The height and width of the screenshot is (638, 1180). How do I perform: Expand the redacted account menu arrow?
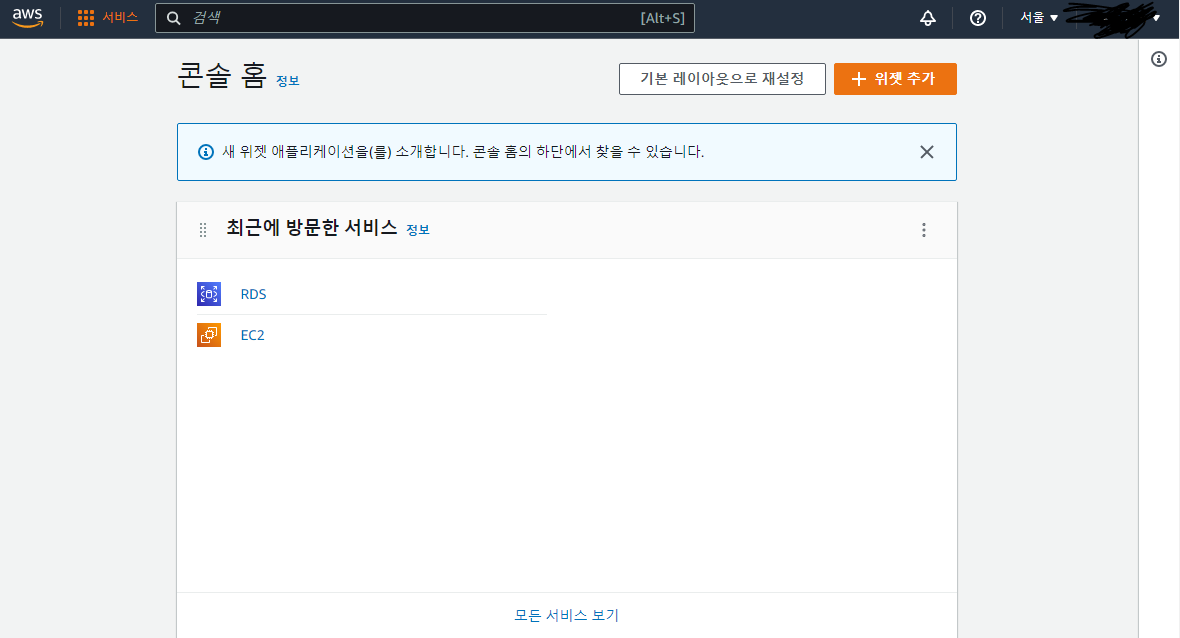coord(1157,18)
